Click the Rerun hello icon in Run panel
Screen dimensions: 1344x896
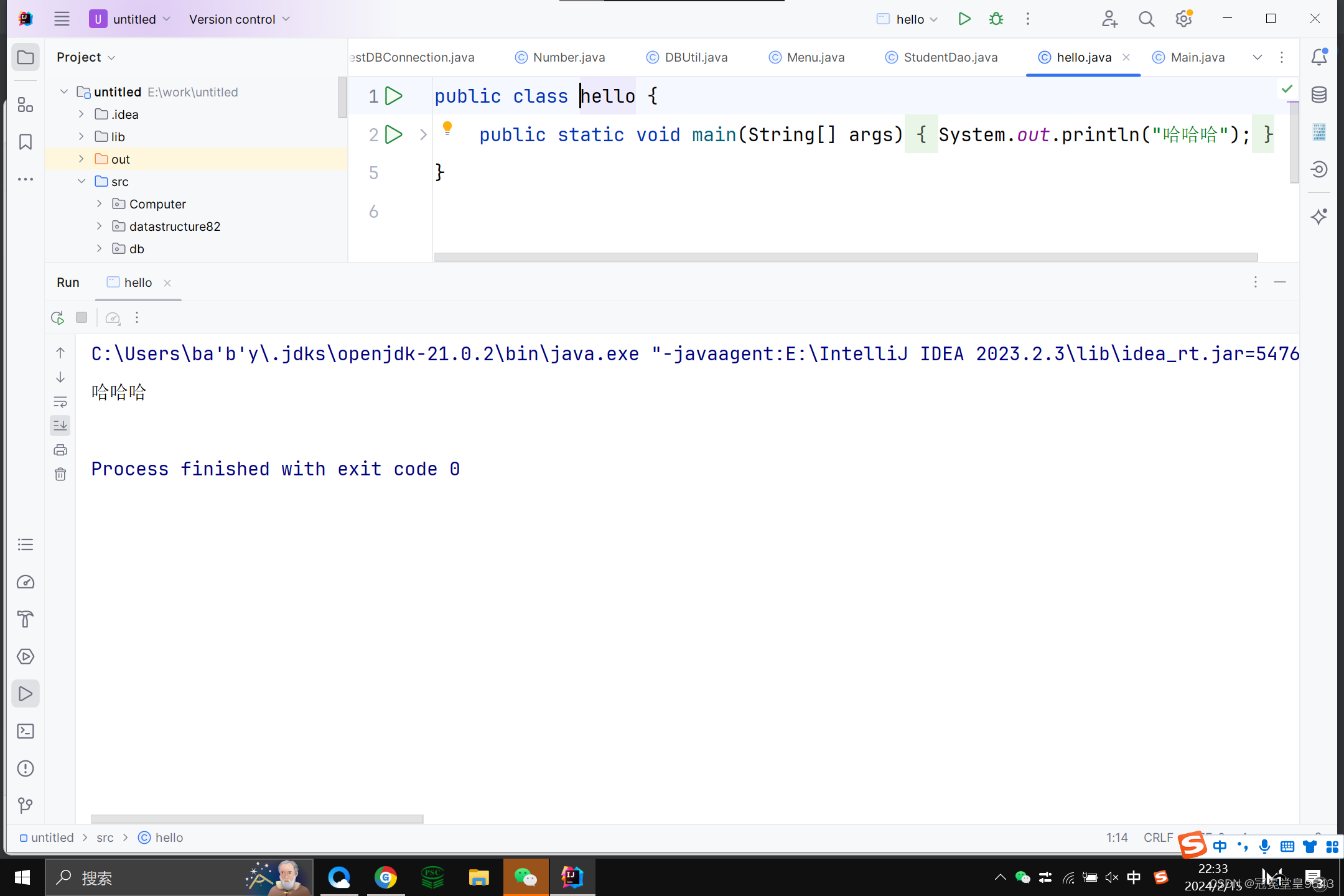58,318
